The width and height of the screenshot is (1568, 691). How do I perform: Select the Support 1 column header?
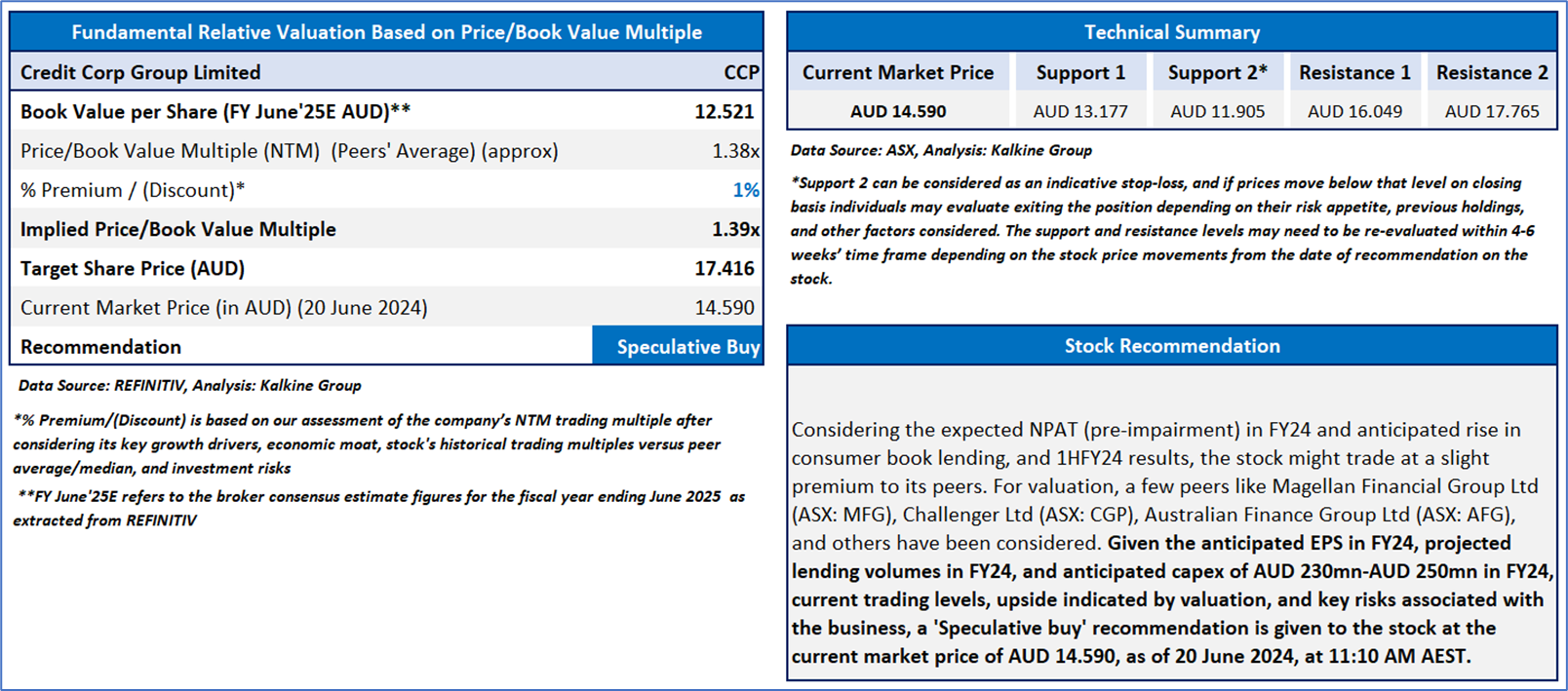click(1080, 72)
